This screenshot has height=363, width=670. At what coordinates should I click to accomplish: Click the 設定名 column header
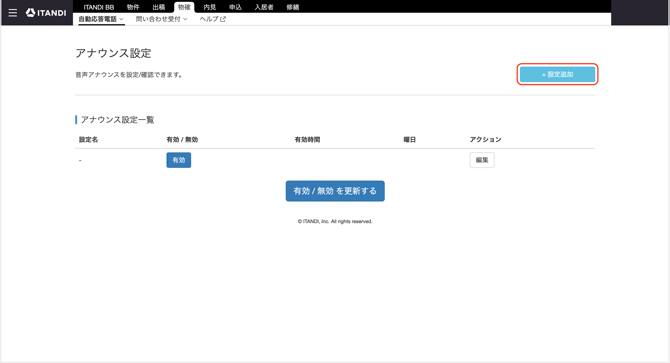(x=88, y=140)
